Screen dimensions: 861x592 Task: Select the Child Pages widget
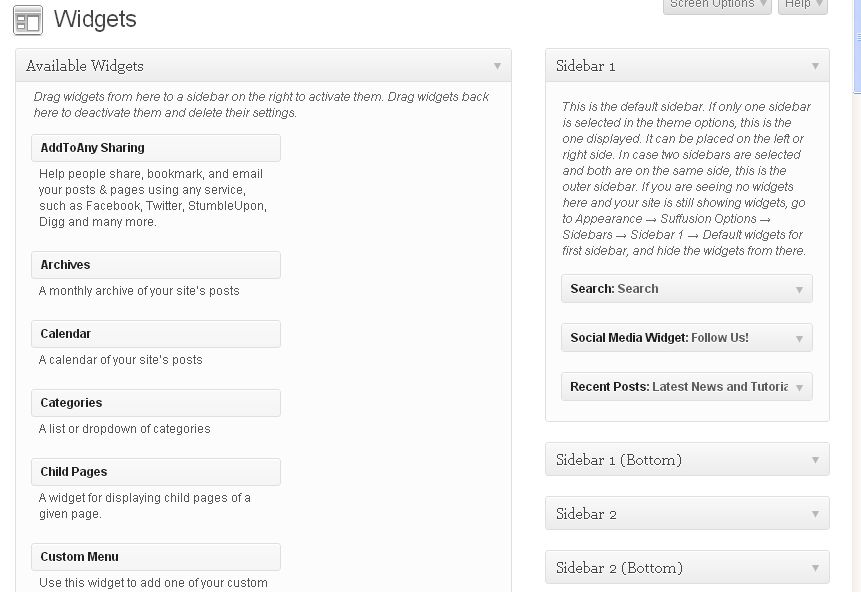coord(155,472)
